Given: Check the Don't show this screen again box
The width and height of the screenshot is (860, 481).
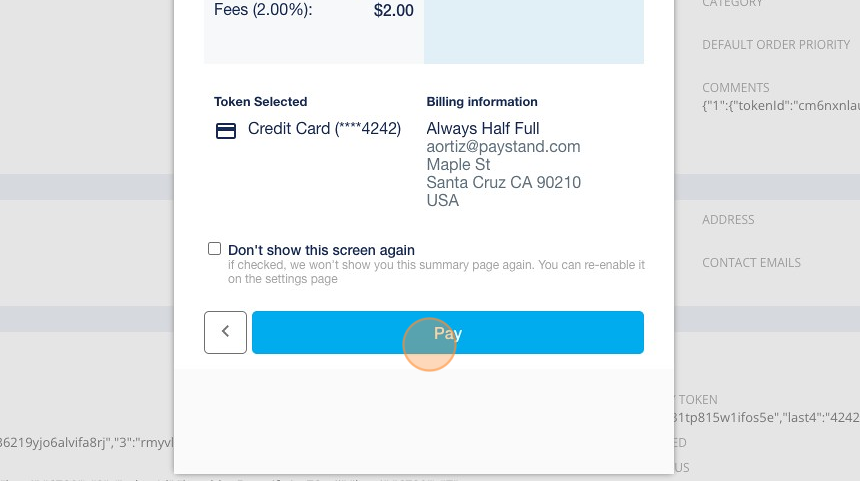Looking at the screenshot, I should pos(214,249).
